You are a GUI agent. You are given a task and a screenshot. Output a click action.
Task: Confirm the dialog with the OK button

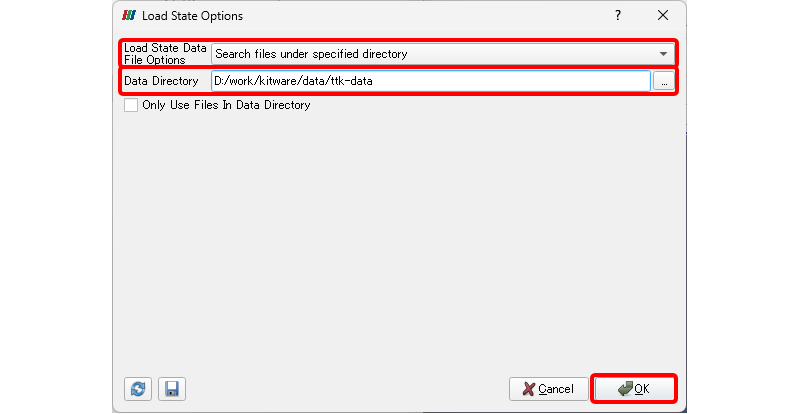click(x=635, y=388)
